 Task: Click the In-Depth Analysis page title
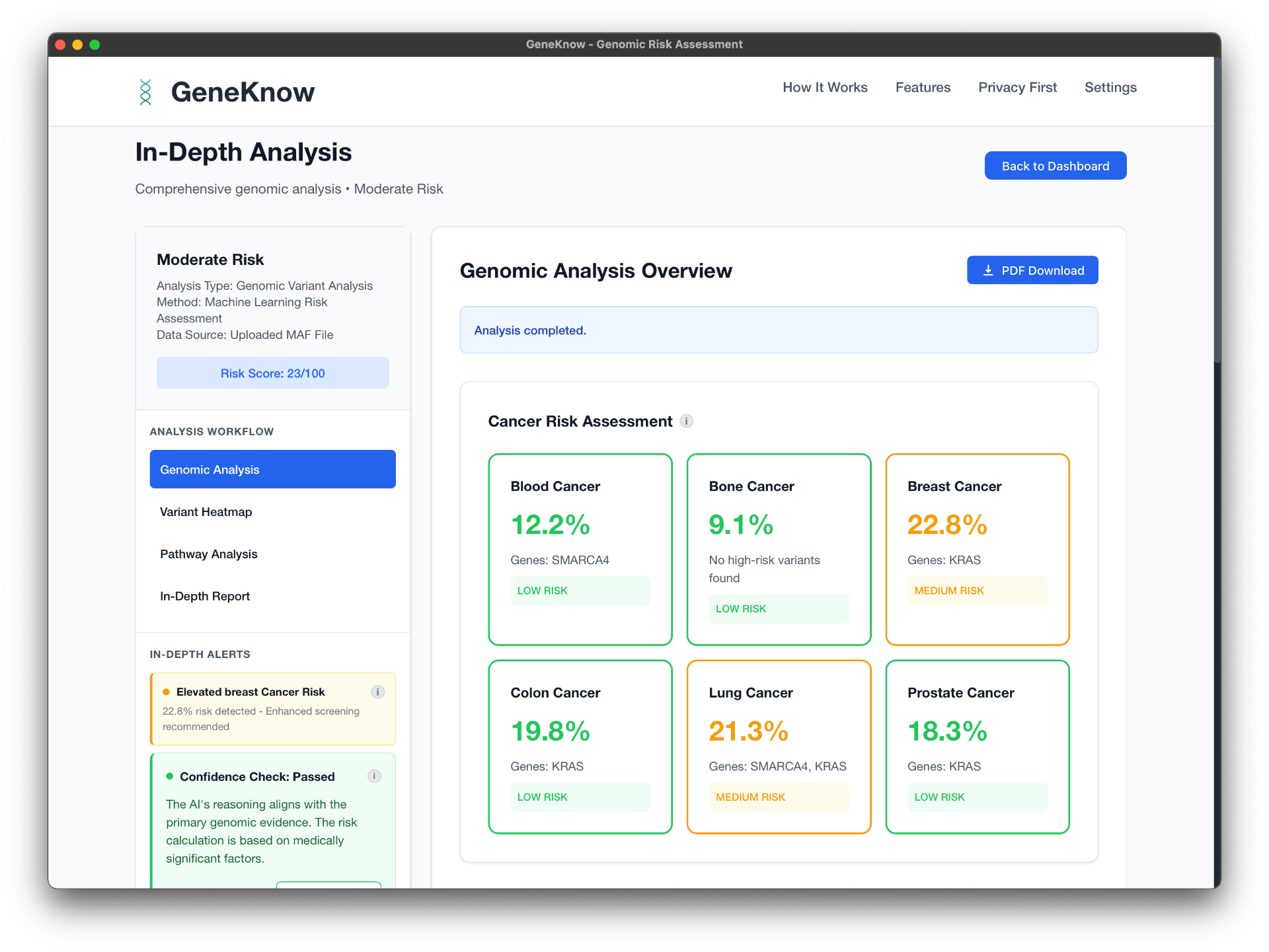(243, 152)
